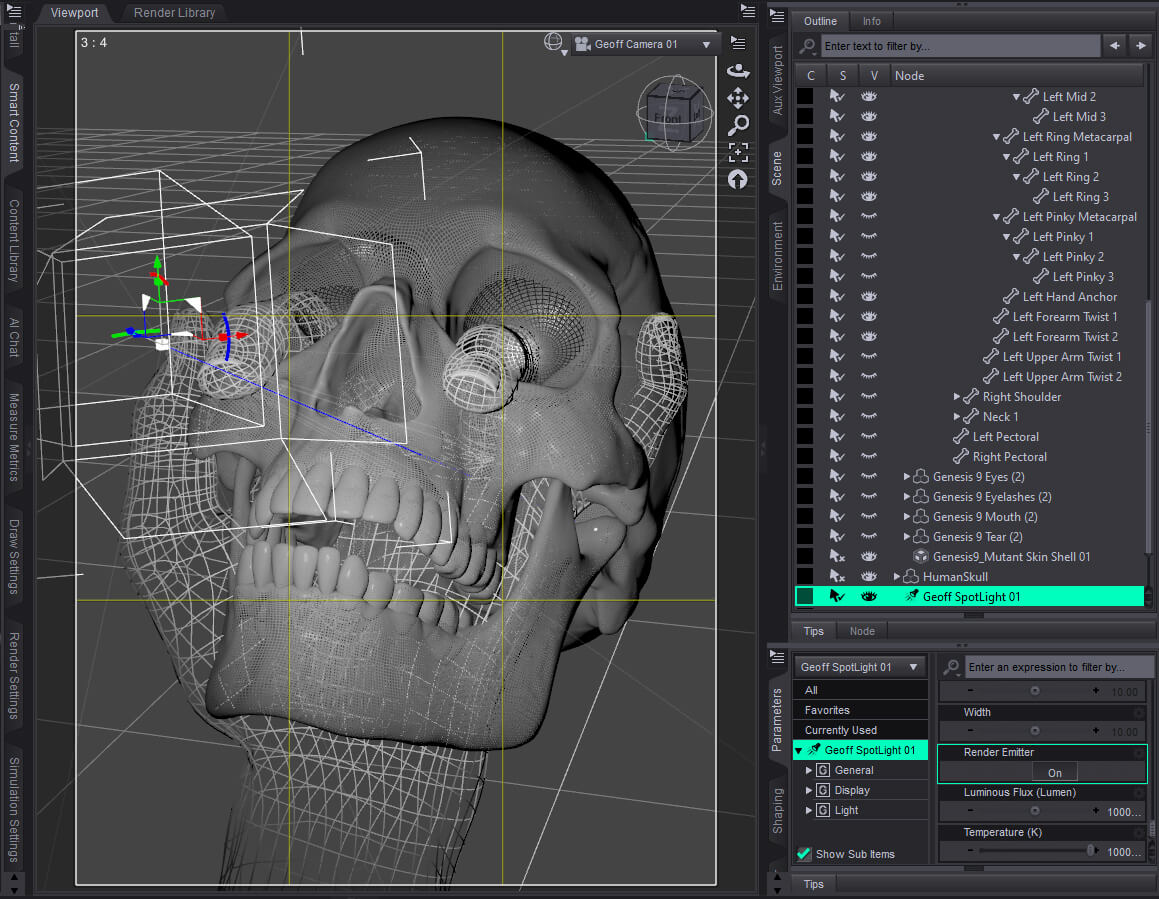Image resolution: width=1159 pixels, height=899 pixels.
Task: Click the frame selection viewport icon
Action: pos(738,152)
